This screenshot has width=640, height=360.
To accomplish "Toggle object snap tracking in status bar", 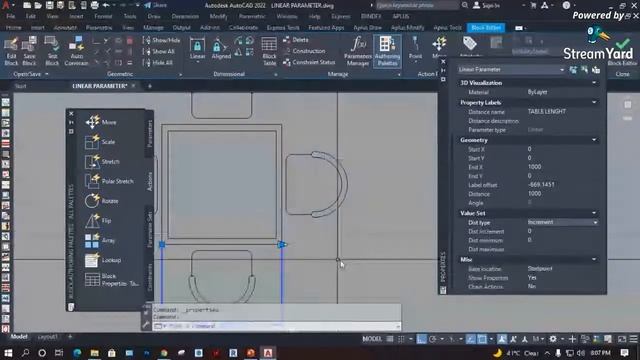I will pyautogui.click(x=471, y=339).
